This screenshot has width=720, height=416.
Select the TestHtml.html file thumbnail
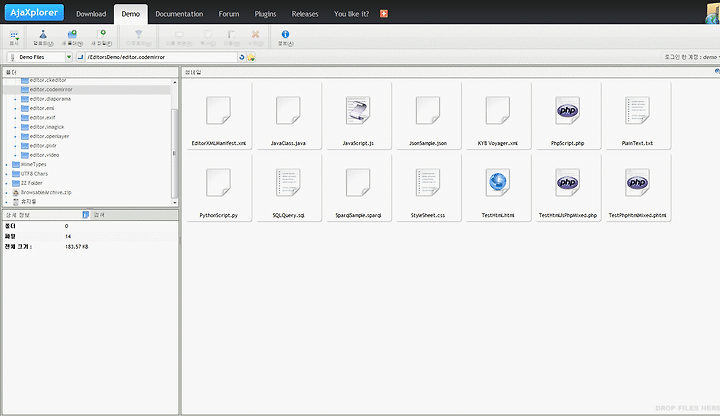tap(498, 188)
